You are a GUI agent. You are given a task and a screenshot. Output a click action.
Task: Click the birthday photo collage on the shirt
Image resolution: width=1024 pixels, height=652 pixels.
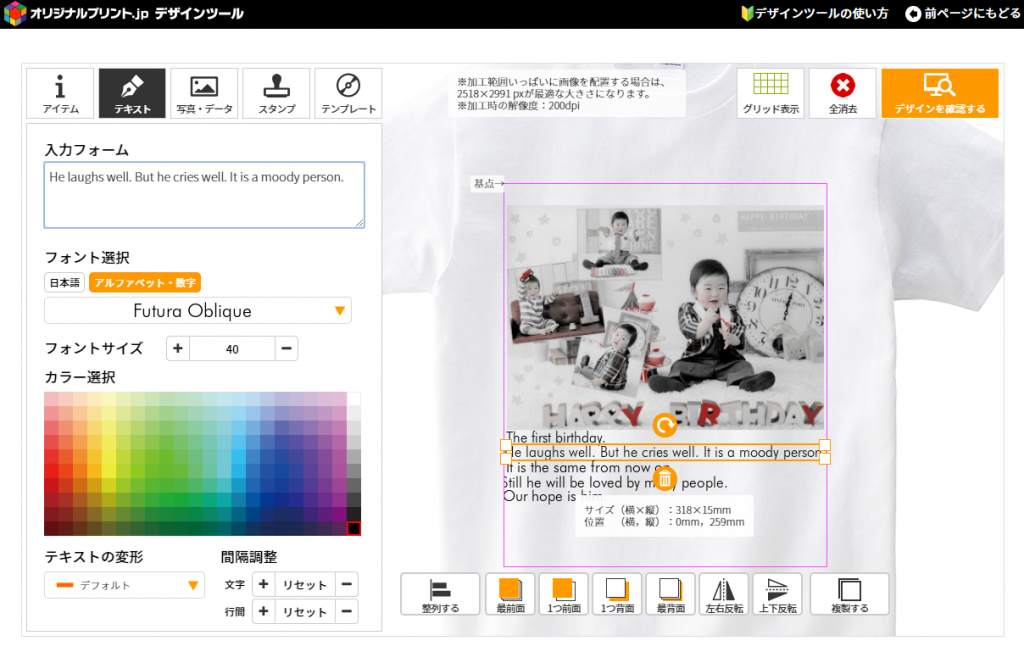point(665,317)
